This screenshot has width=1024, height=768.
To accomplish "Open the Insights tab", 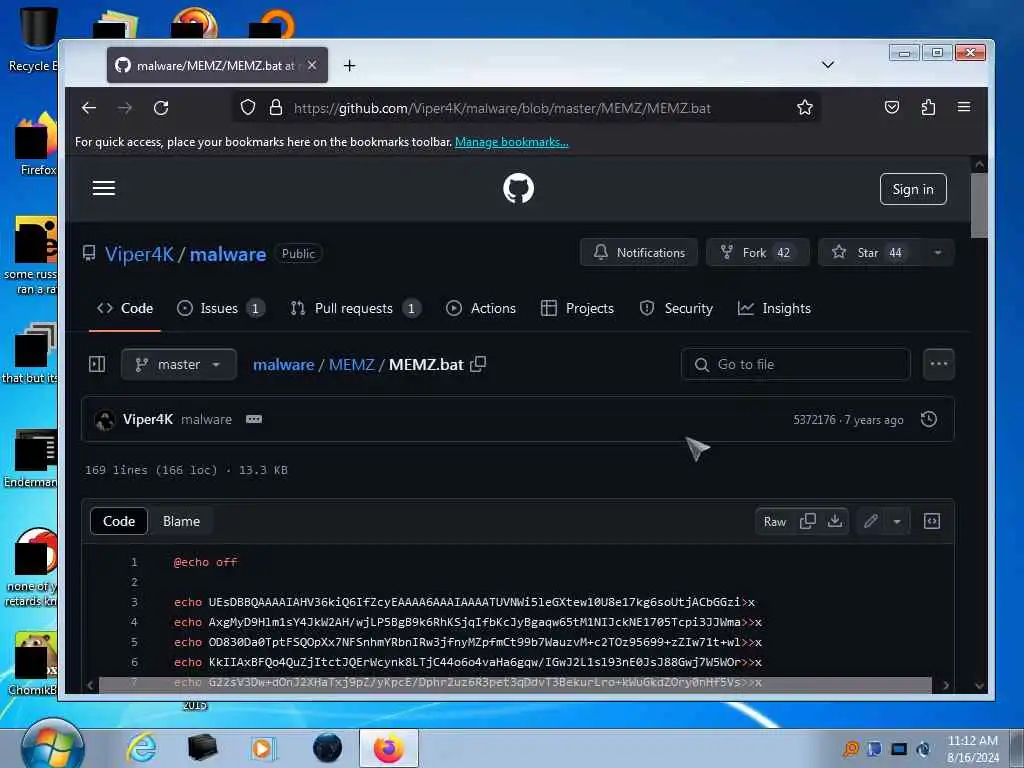I will [774, 308].
